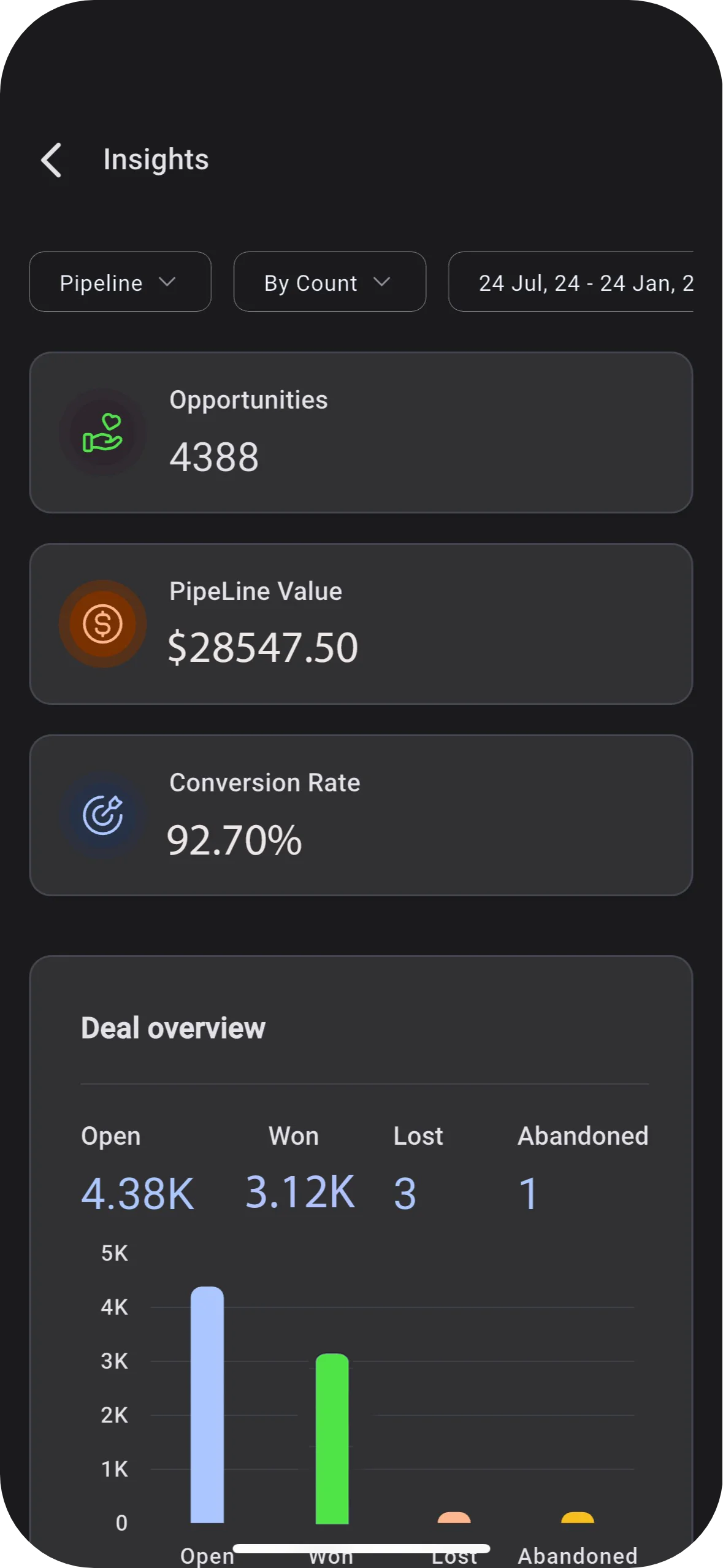Click the green Opportunities hand-heart icon
Viewport: 723px width, 1568px height.
(102, 432)
